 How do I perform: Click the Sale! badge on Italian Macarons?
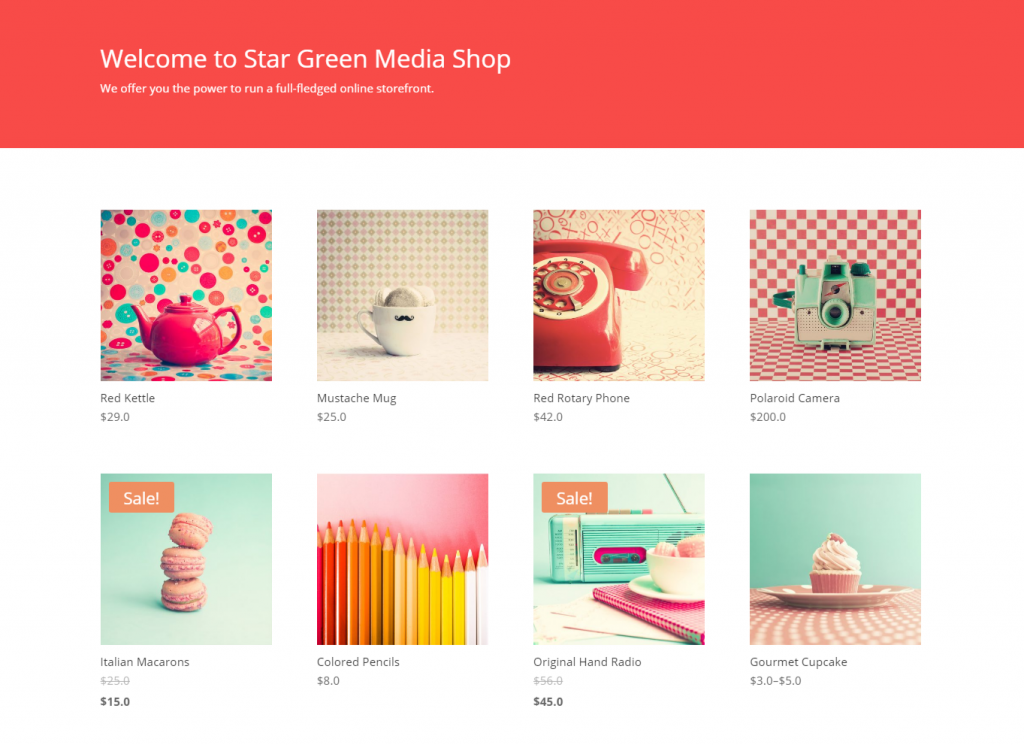coord(142,498)
